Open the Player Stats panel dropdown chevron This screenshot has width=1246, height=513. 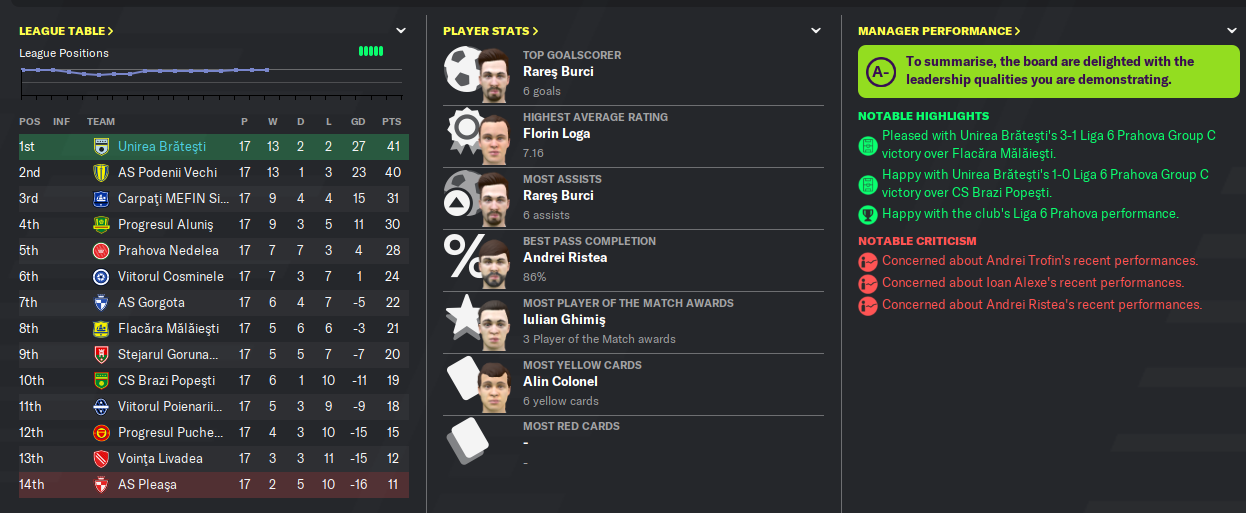[817, 31]
